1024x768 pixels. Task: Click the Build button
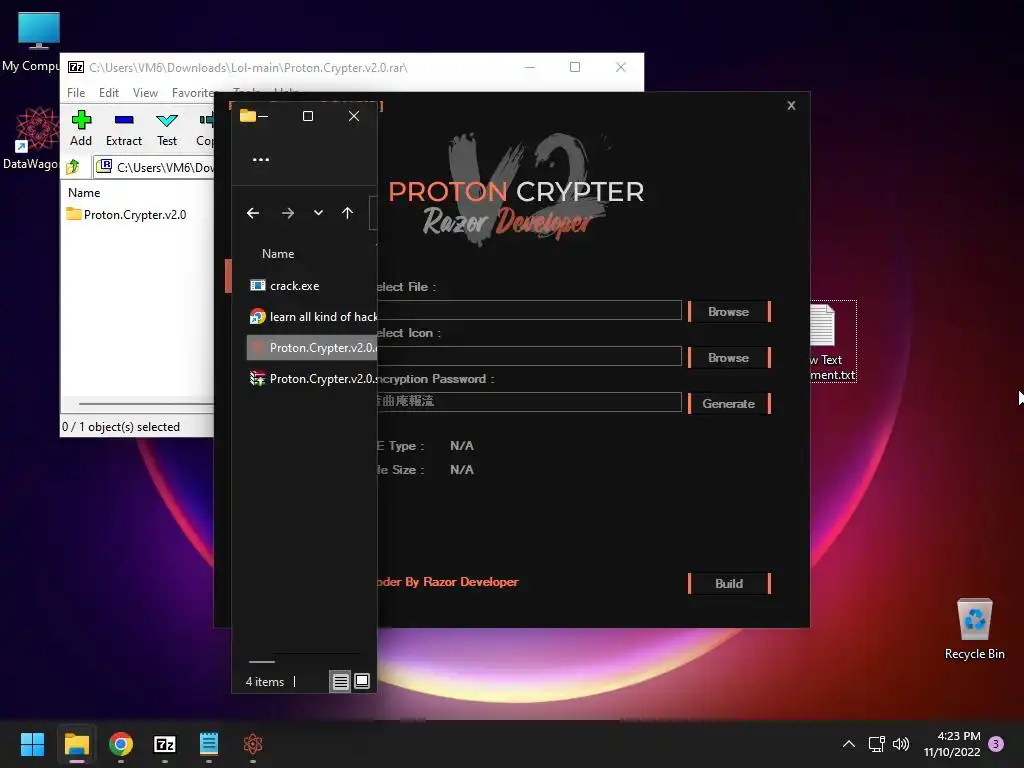point(729,584)
